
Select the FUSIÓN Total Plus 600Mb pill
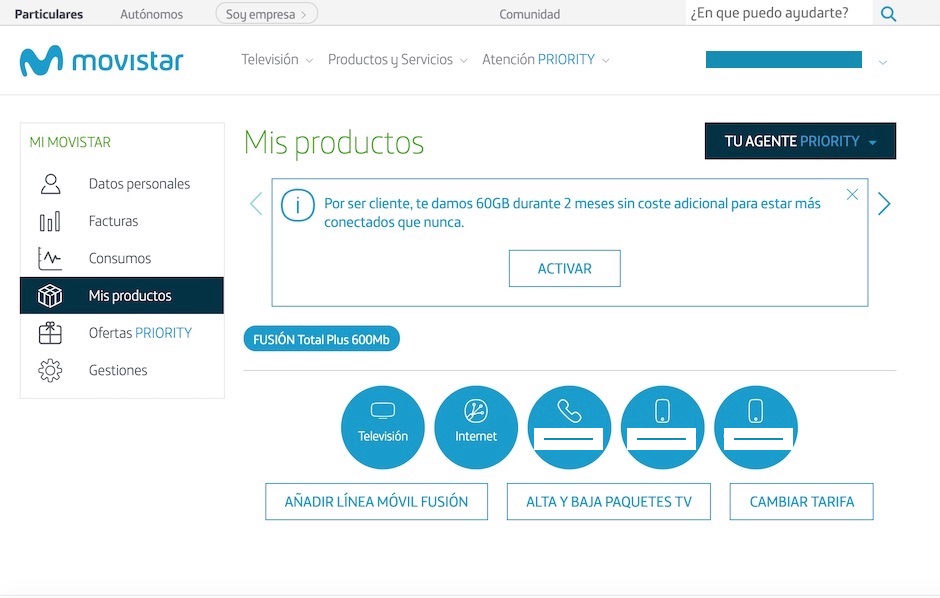point(321,339)
